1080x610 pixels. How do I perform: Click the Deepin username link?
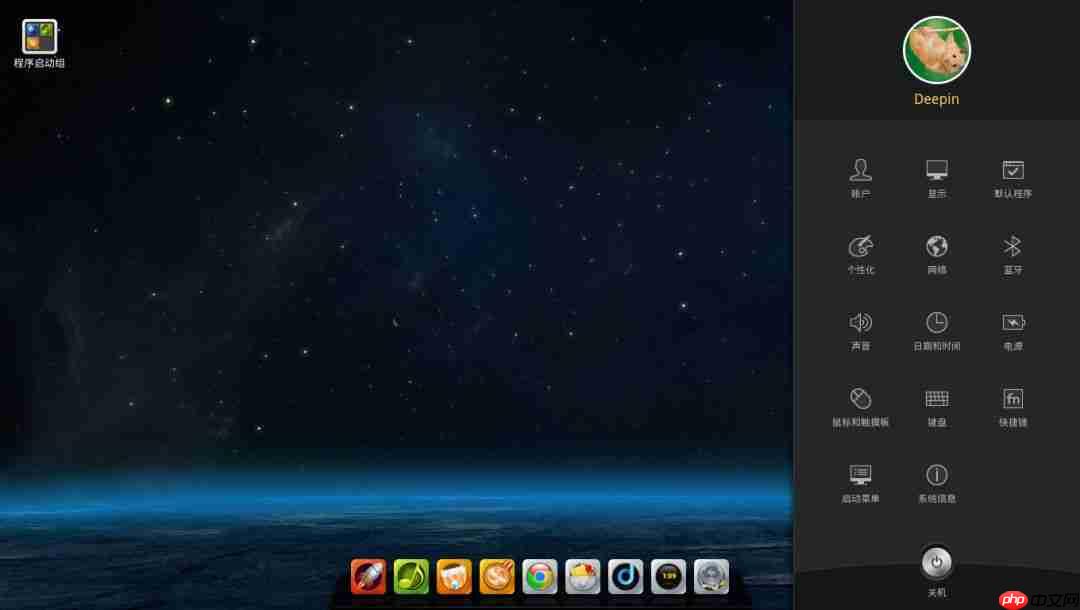click(x=936, y=99)
